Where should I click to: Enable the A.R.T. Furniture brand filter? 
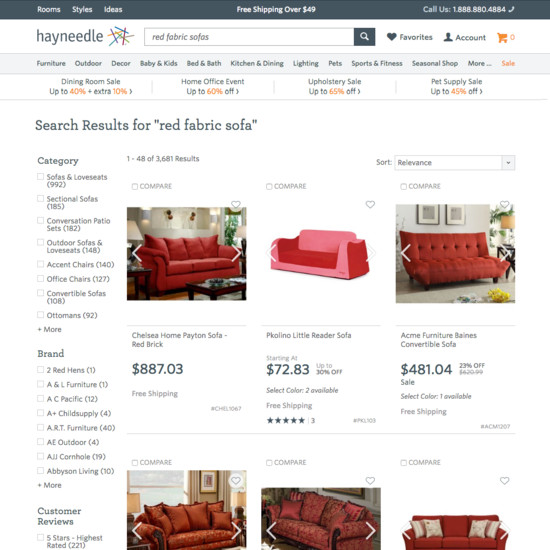(40, 427)
